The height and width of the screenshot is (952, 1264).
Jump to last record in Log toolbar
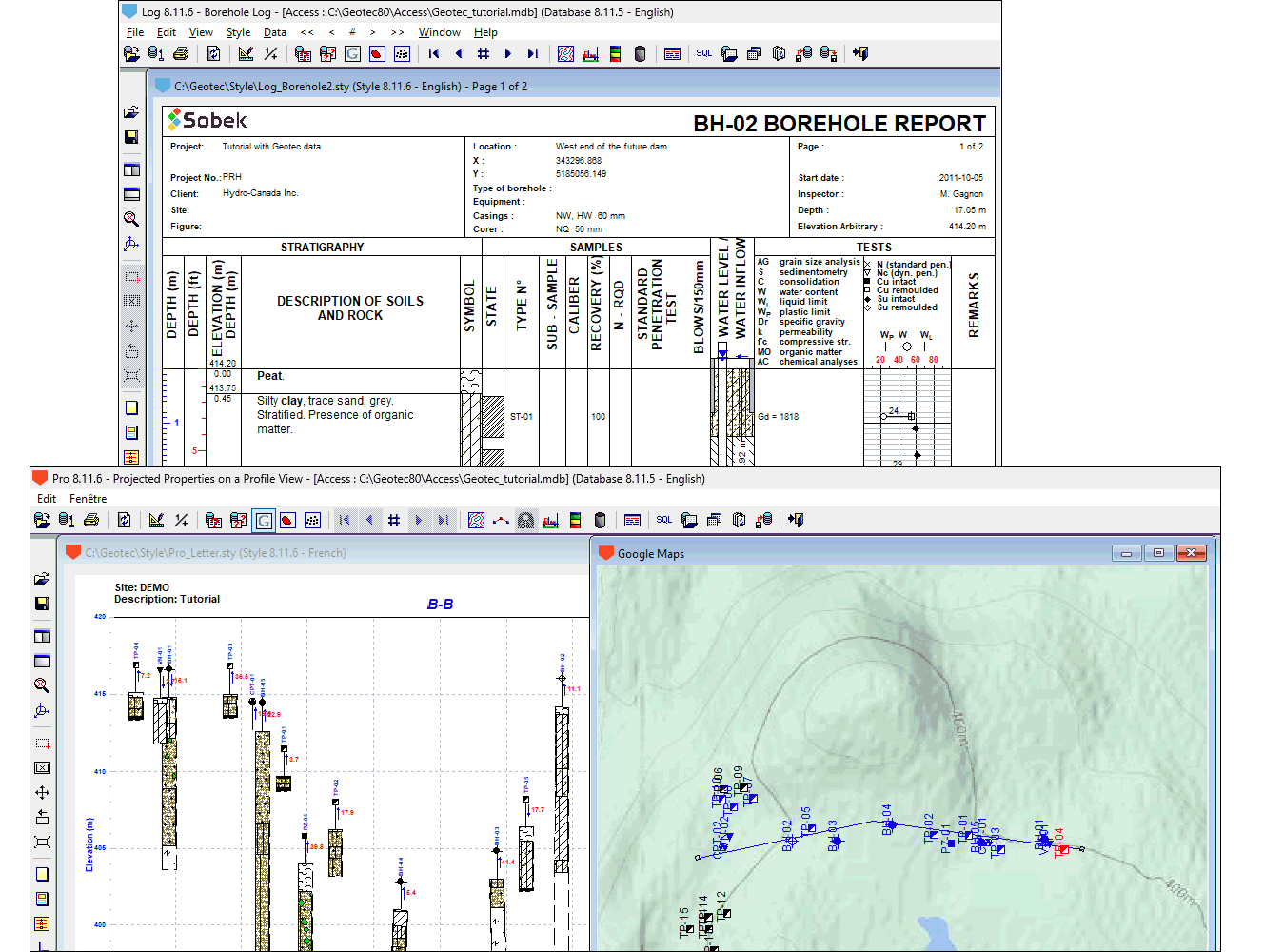pos(533,54)
